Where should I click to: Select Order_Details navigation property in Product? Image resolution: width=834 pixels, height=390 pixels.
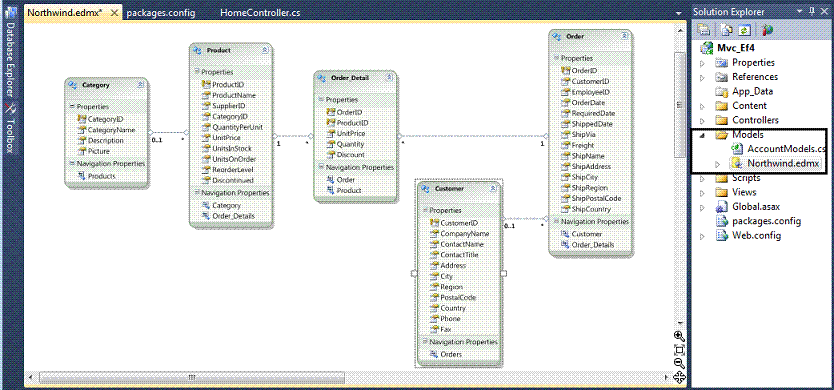(x=234, y=216)
